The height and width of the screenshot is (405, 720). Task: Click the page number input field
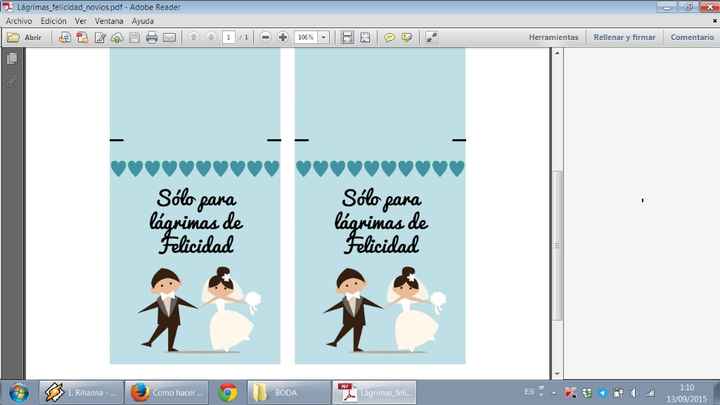coord(229,37)
